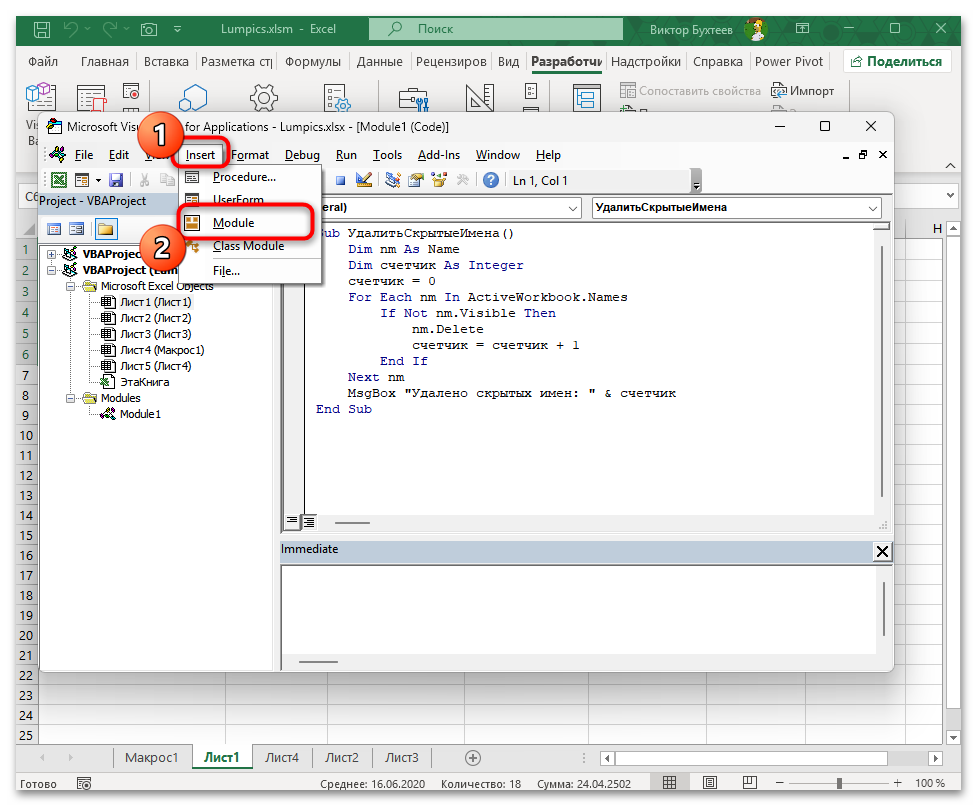
Task: Open the УдалитьСкрытыеИмена procedure dropdown
Action: [872, 208]
